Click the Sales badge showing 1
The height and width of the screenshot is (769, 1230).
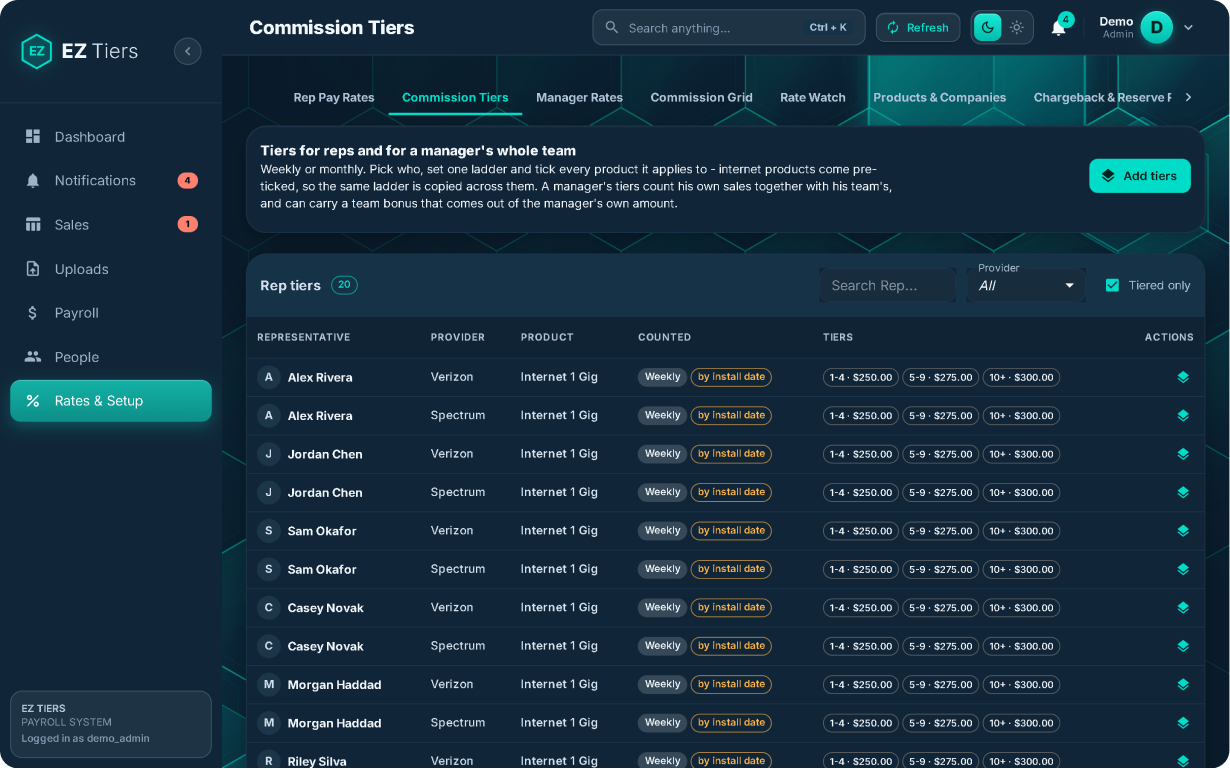point(188,225)
